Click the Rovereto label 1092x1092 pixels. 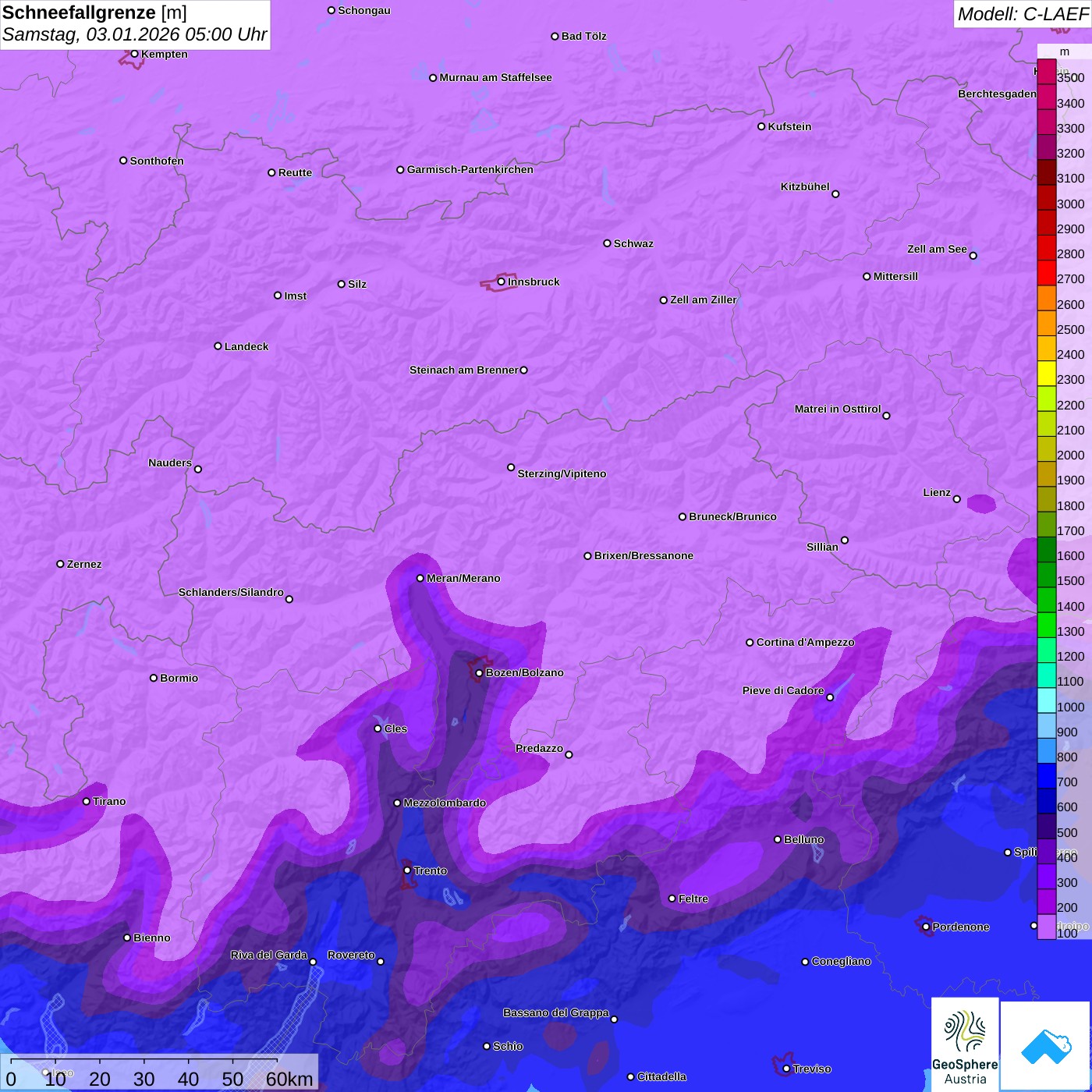(351, 955)
